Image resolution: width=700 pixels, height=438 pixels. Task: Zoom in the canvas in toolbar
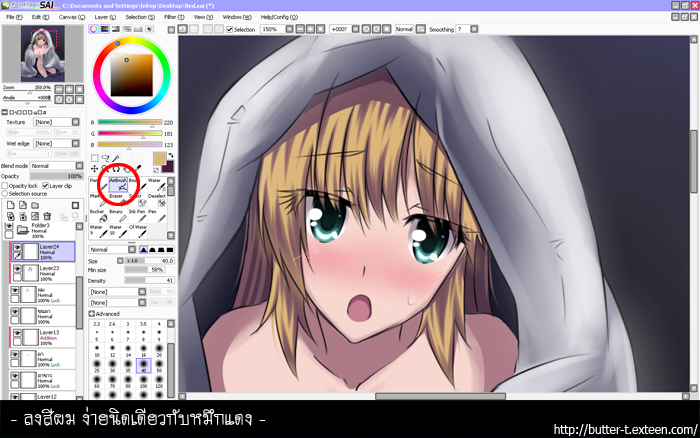click(310, 29)
